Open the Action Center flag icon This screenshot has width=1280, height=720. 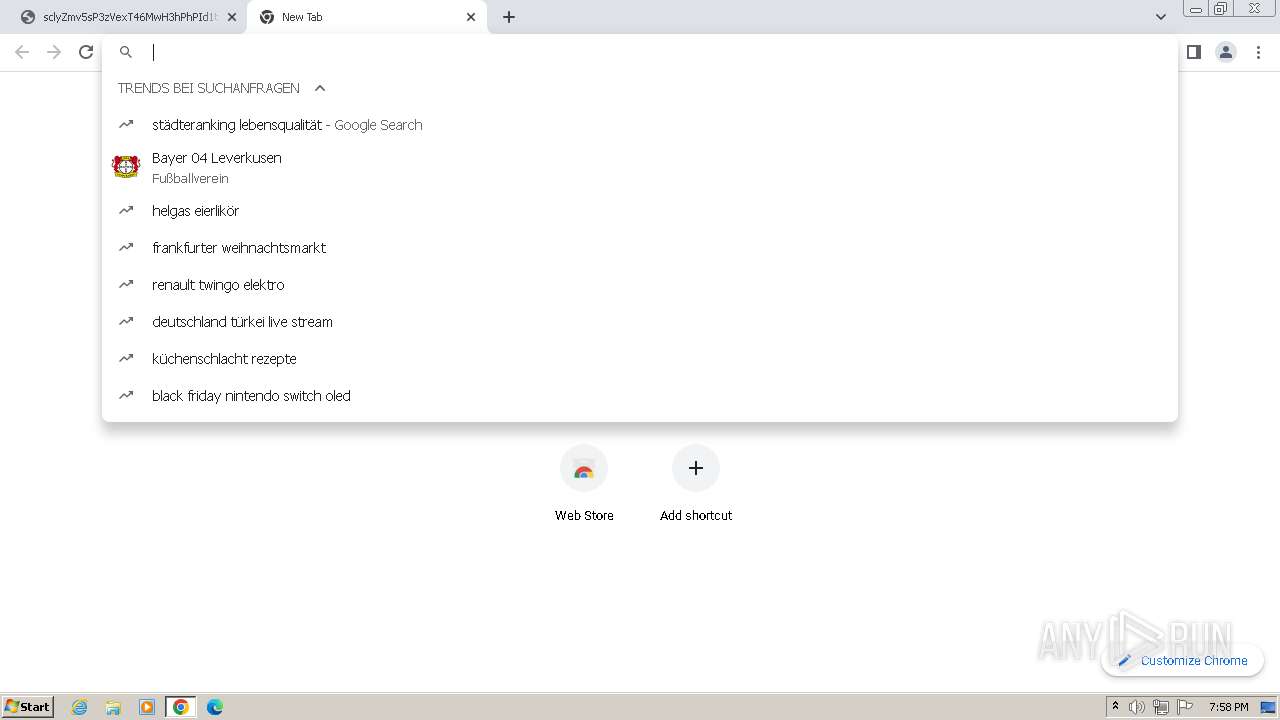pyautogui.click(x=1185, y=707)
